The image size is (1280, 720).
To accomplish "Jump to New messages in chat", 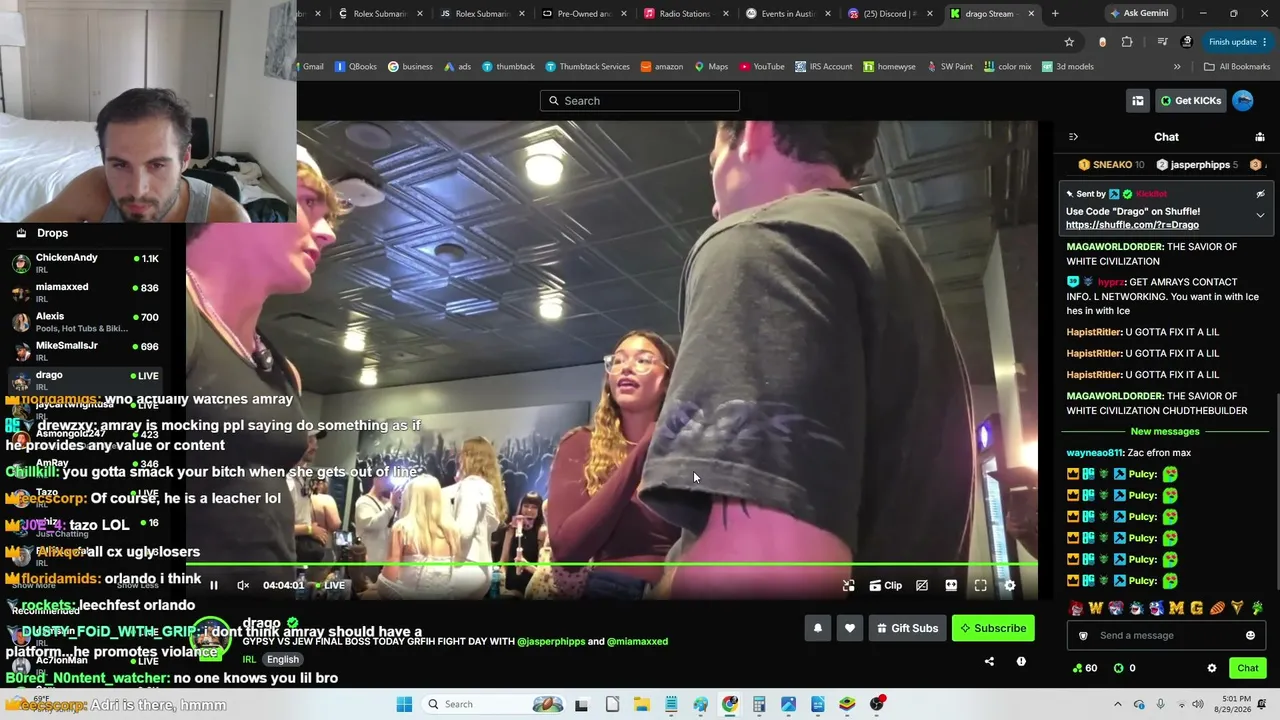I will point(1165,431).
